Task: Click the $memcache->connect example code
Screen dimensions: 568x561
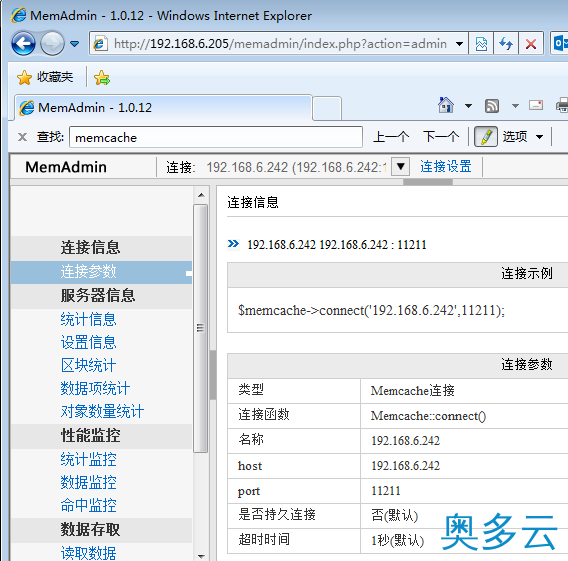Action: click(x=371, y=310)
